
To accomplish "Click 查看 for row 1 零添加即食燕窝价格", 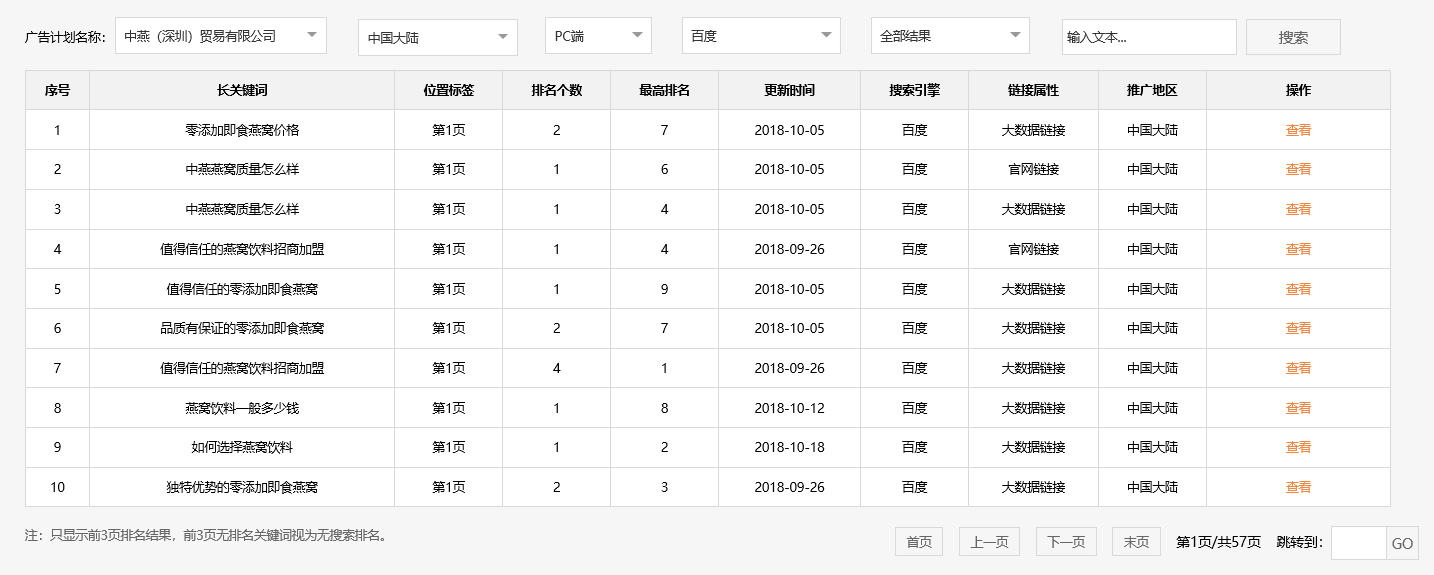I will click(x=1298, y=130).
